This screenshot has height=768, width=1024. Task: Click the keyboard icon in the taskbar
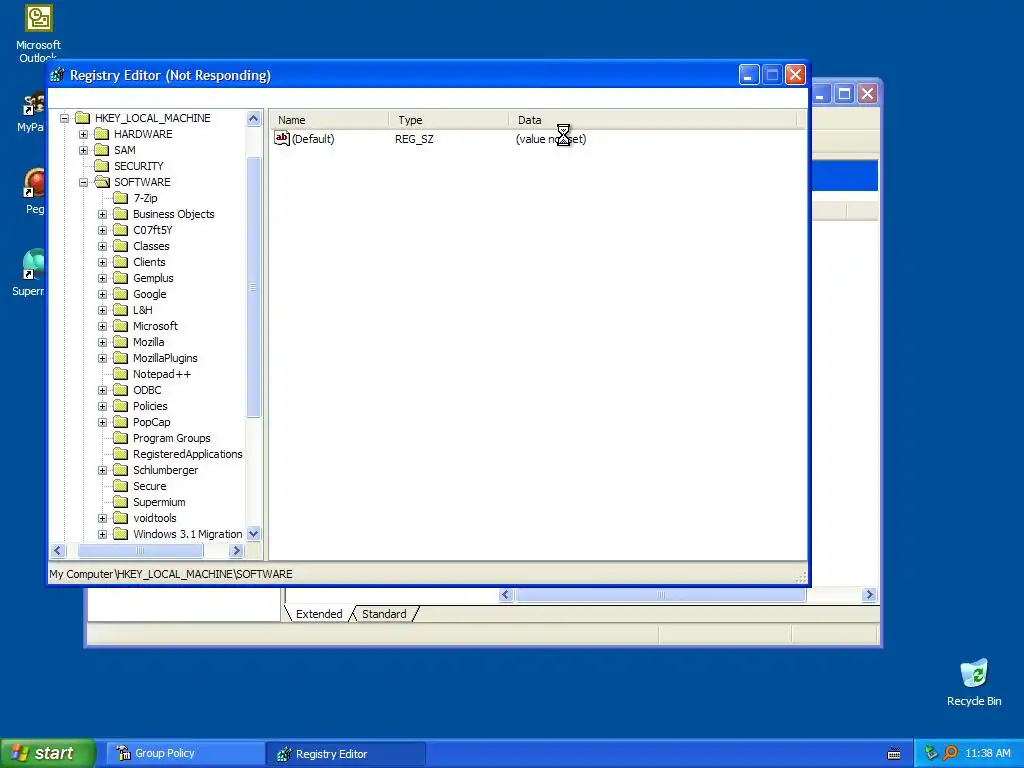tap(894, 754)
